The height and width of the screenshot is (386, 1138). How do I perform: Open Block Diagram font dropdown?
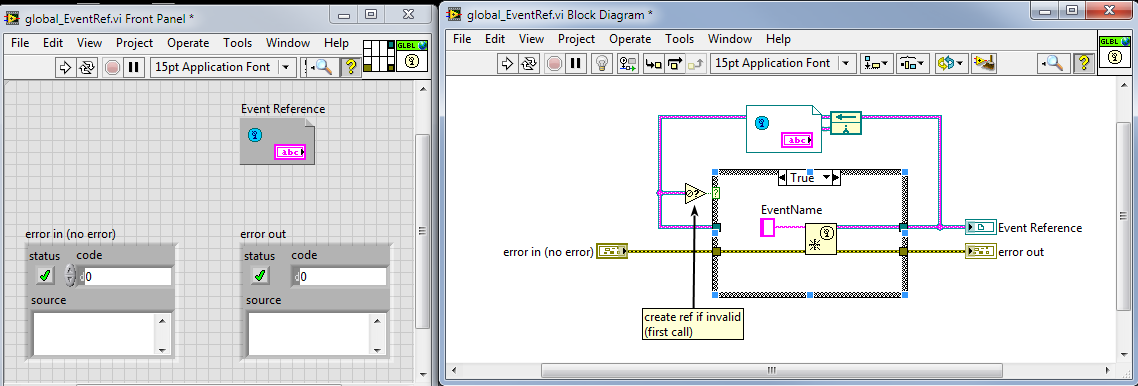tap(845, 63)
